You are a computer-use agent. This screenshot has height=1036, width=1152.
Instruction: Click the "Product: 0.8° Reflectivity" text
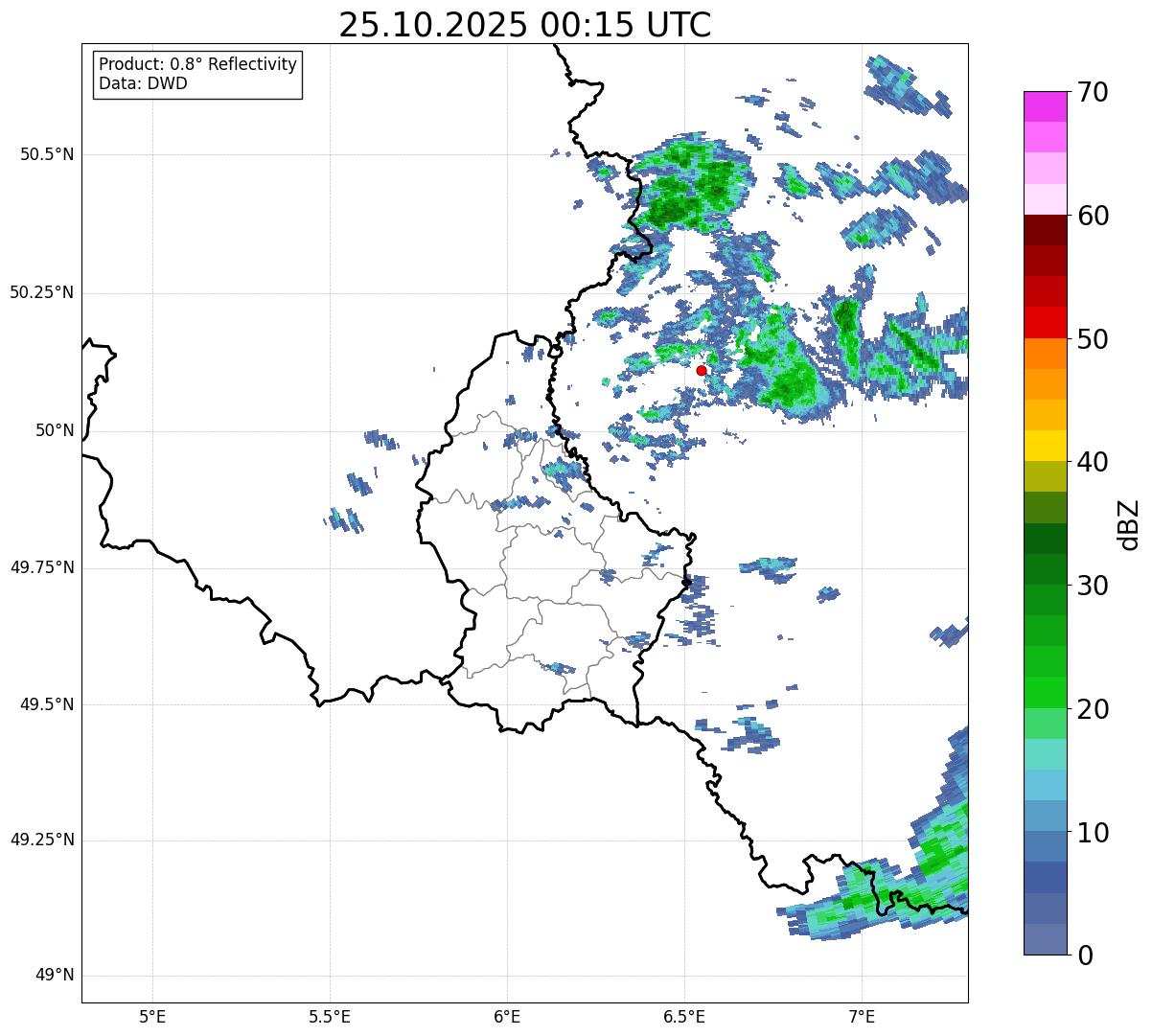198,64
